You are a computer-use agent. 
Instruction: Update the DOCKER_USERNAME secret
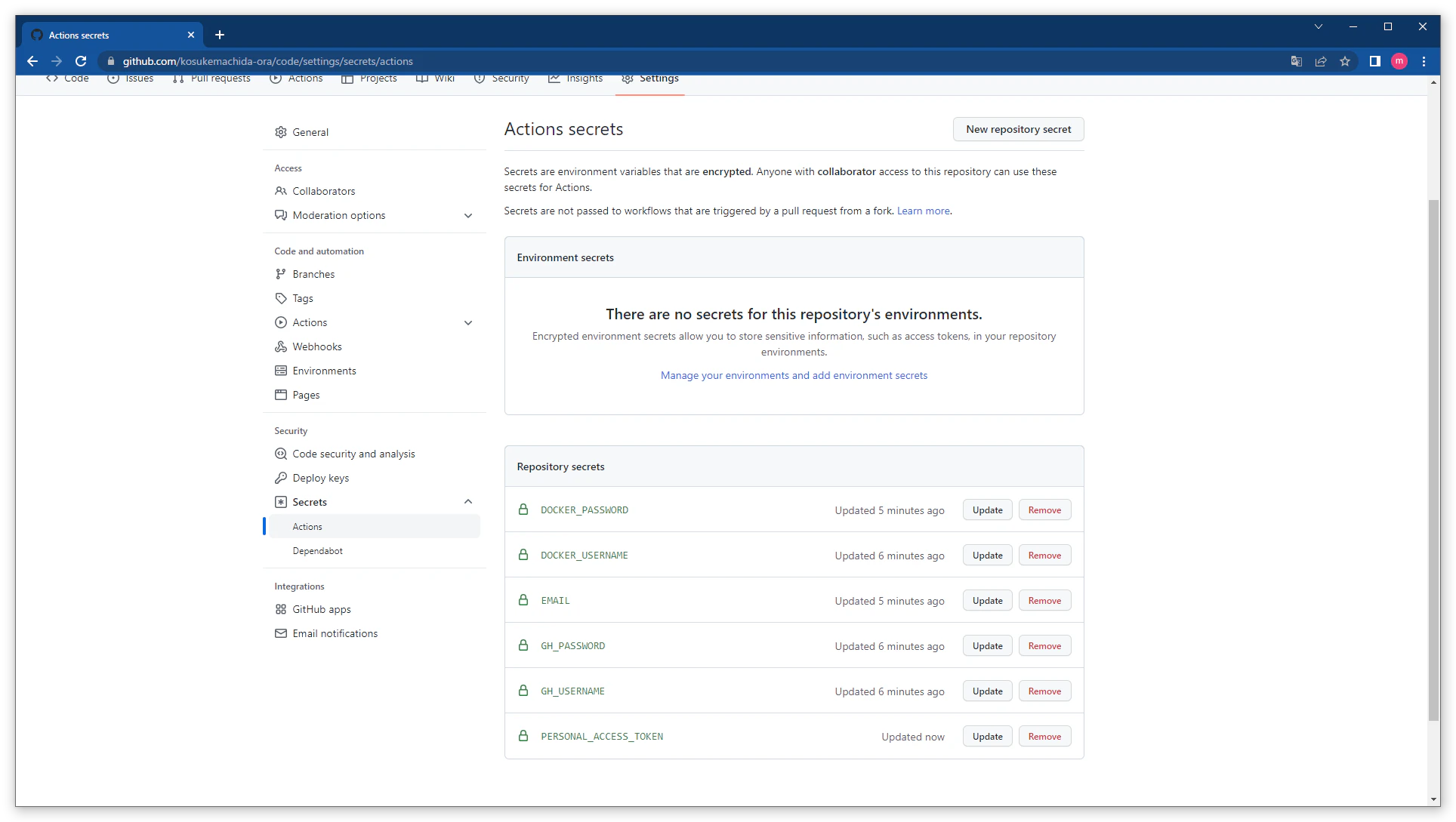click(987, 555)
